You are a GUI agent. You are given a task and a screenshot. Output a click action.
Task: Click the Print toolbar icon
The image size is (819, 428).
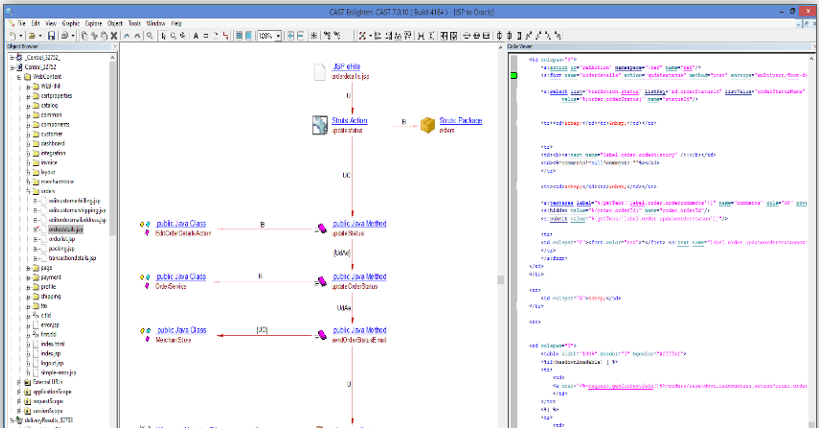tap(64, 36)
